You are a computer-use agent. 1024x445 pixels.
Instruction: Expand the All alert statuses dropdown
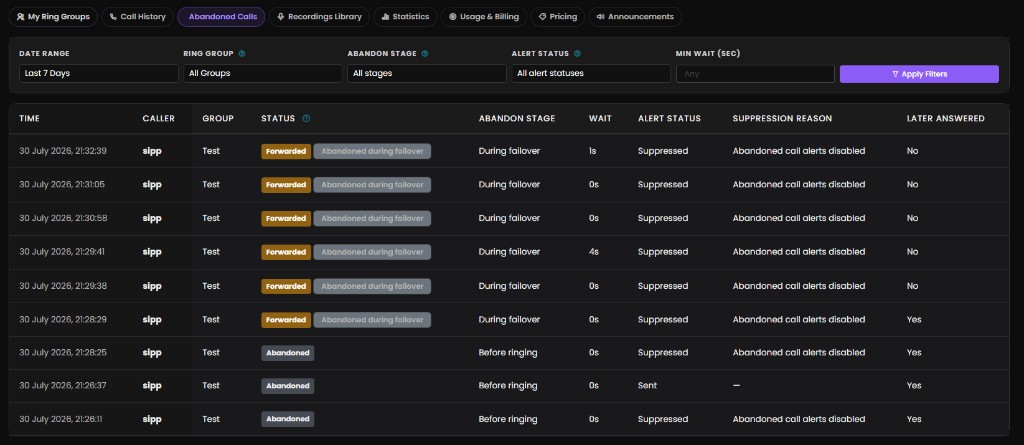[x=591, y=74]
